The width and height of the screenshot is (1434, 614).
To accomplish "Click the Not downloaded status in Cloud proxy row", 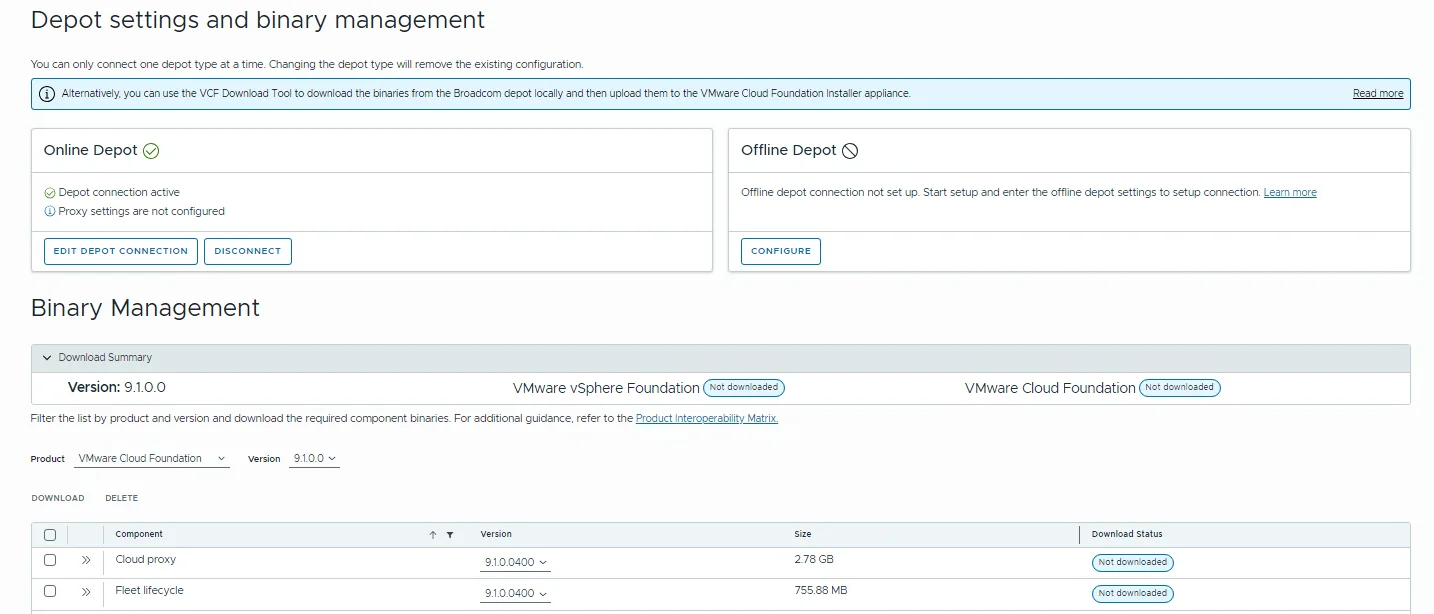I will point(1133,563).
